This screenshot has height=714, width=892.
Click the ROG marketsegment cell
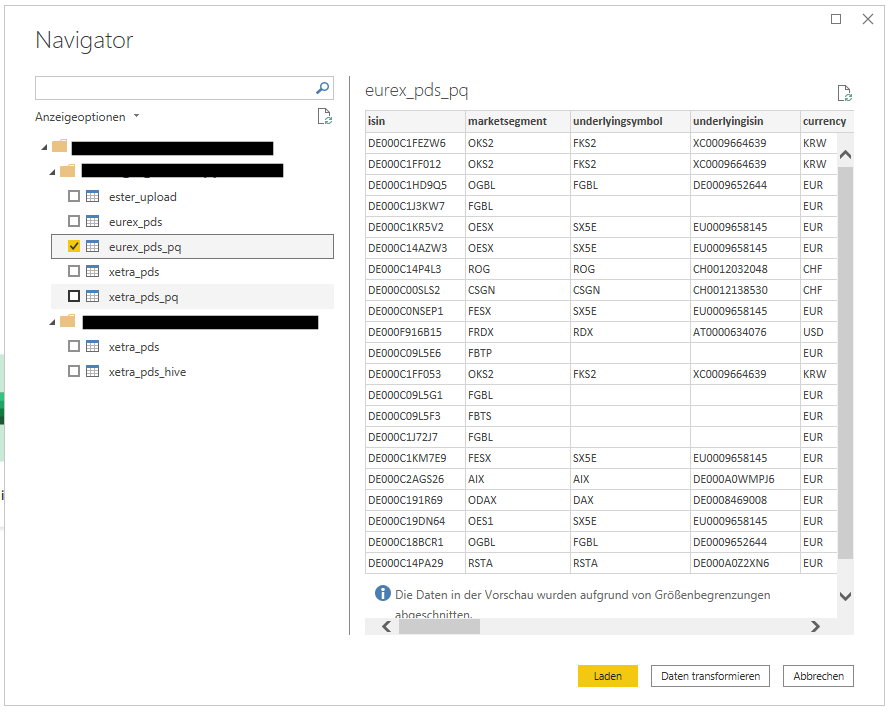point(518,269)
